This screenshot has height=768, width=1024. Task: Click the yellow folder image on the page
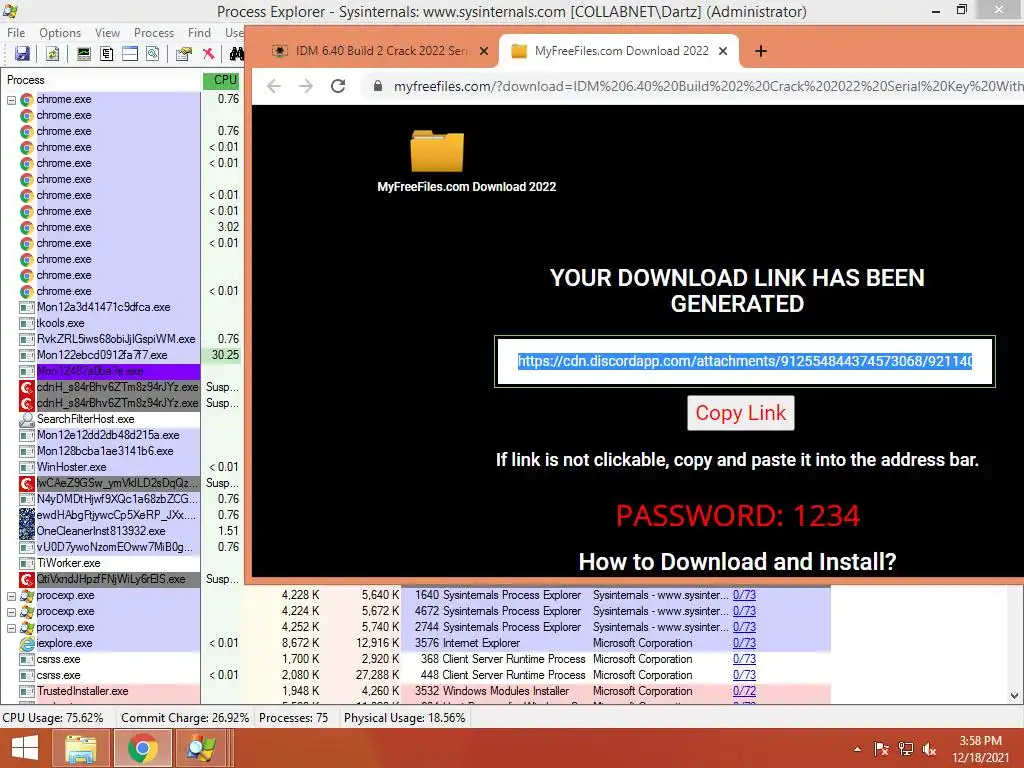(437, 151)
